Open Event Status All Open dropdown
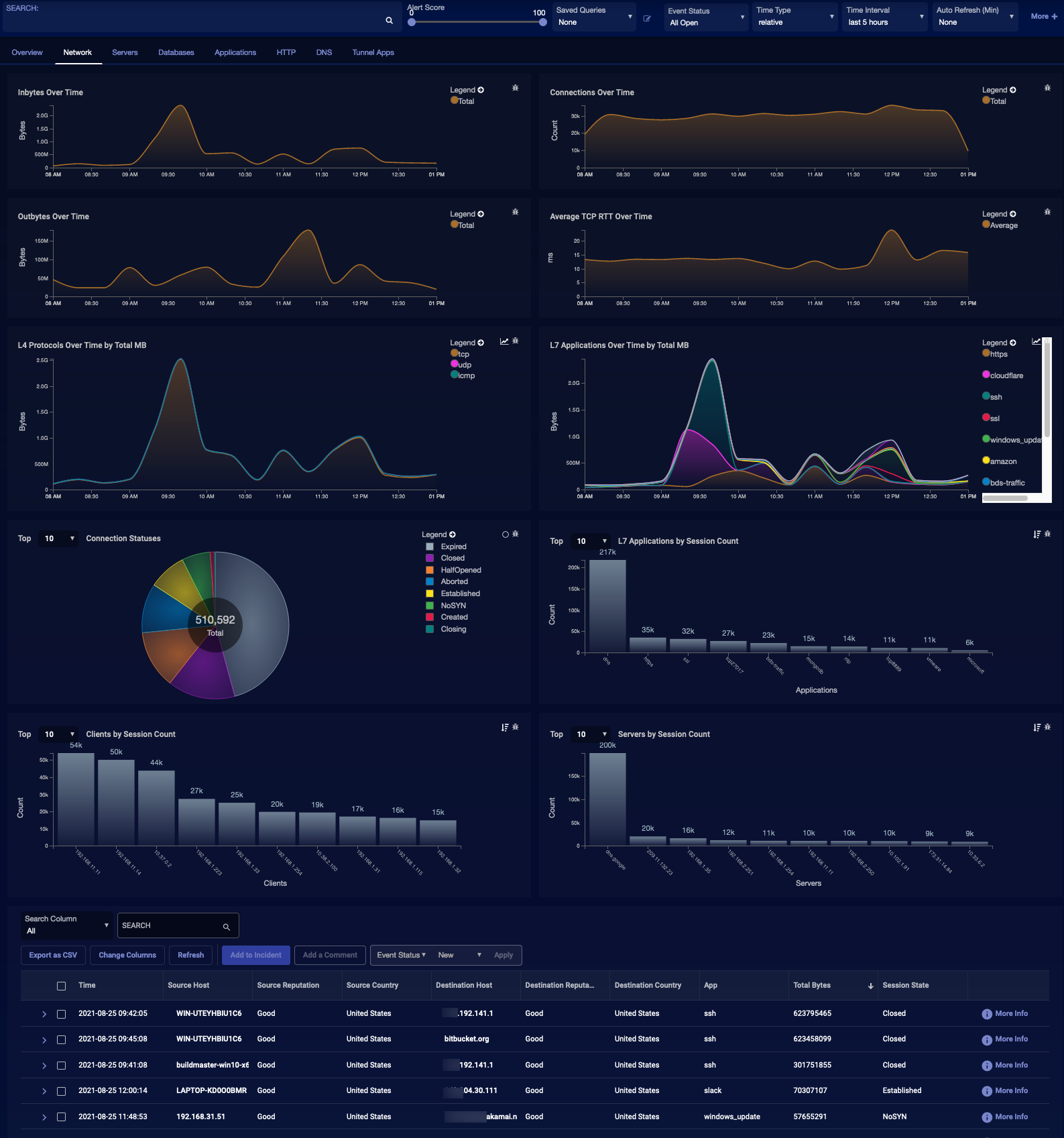This screenshot has width=1064, height=1138. coord(706,17)
